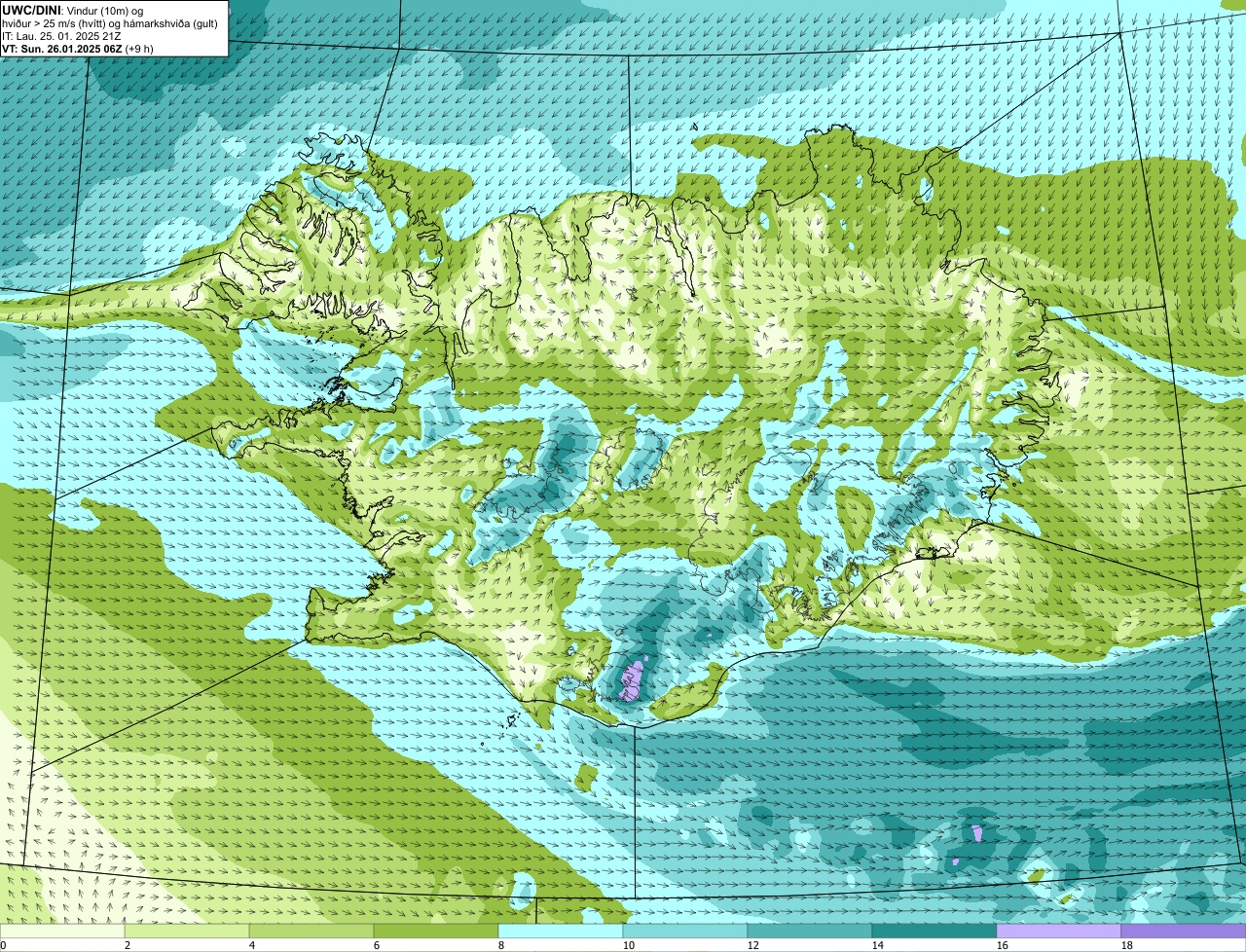
Task: Click the legend scale label '6'
Action: point(377,945)
